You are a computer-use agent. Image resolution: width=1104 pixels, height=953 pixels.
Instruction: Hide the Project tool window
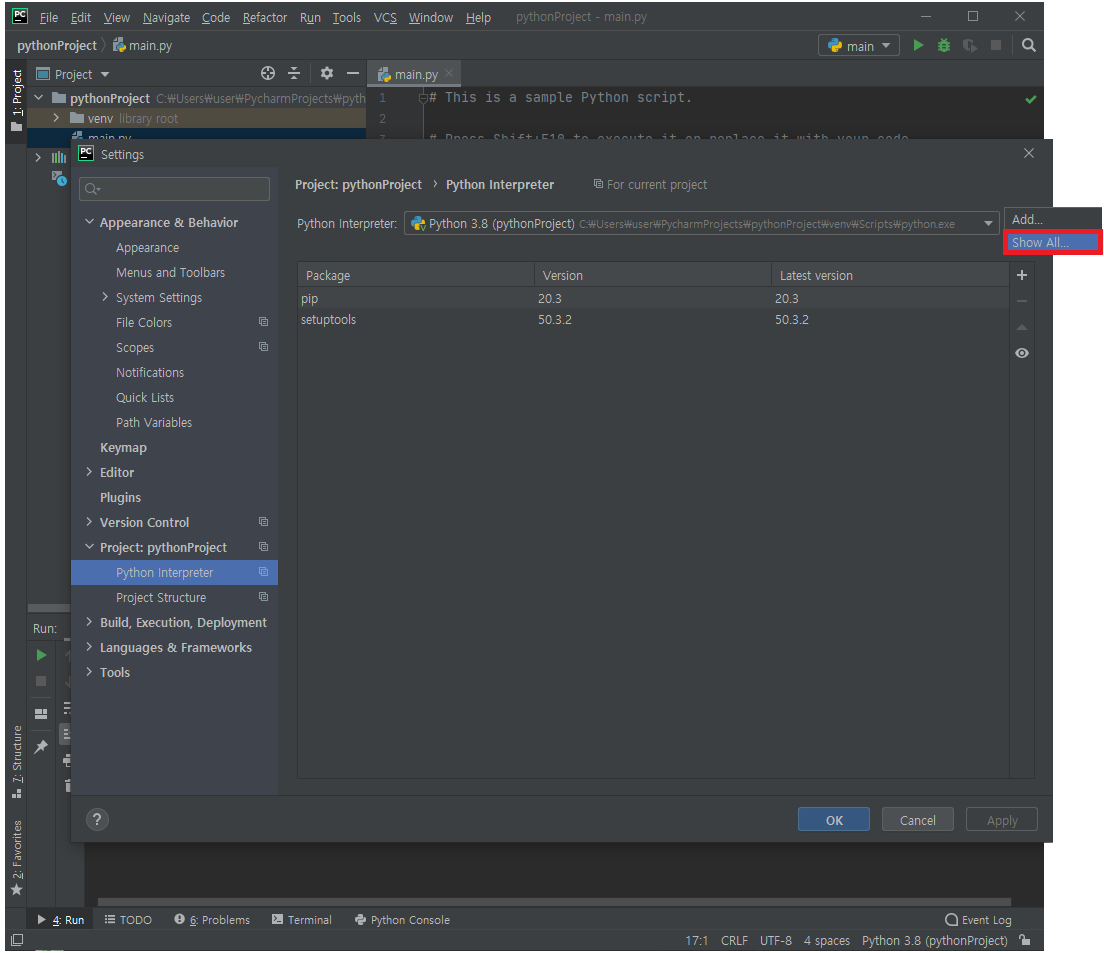pyautogui.click(x=353, y=73)
